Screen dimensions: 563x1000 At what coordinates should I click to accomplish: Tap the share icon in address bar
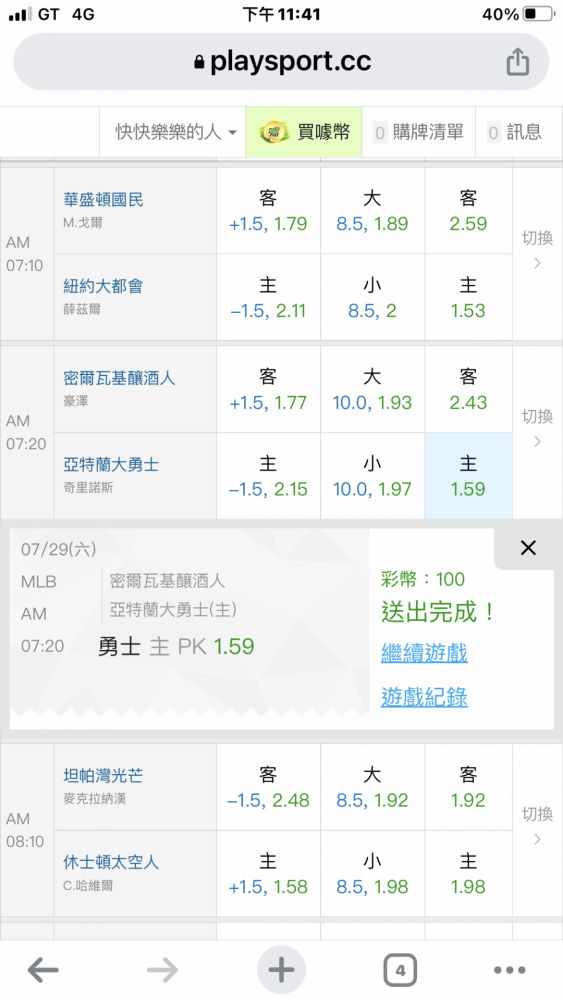pyautogui.click(x=517, y=62)
